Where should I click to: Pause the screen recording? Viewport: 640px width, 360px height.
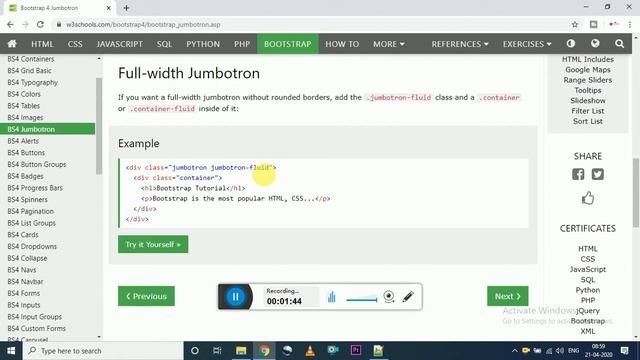[235, 296]
